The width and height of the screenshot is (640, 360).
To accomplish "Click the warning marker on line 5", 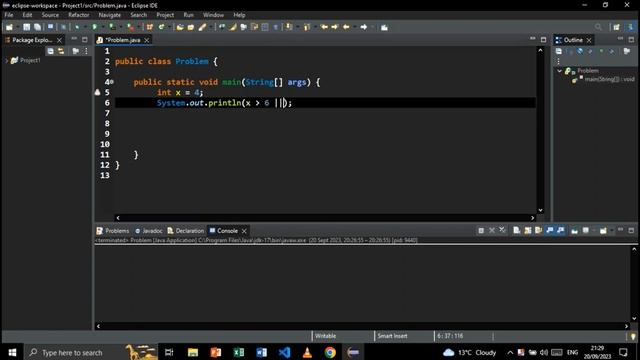I will point(98,93).
